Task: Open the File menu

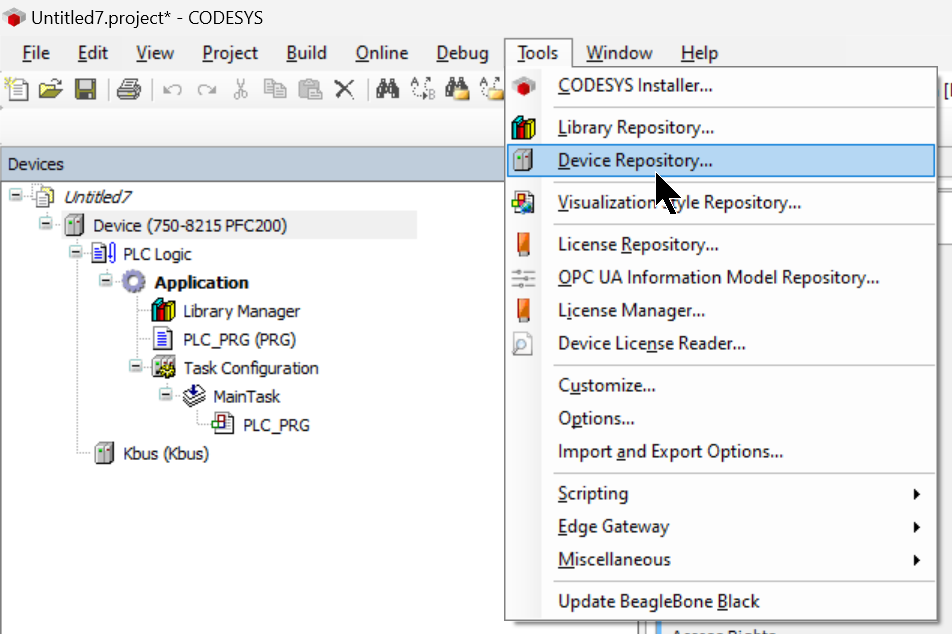Action: point(36,53)
